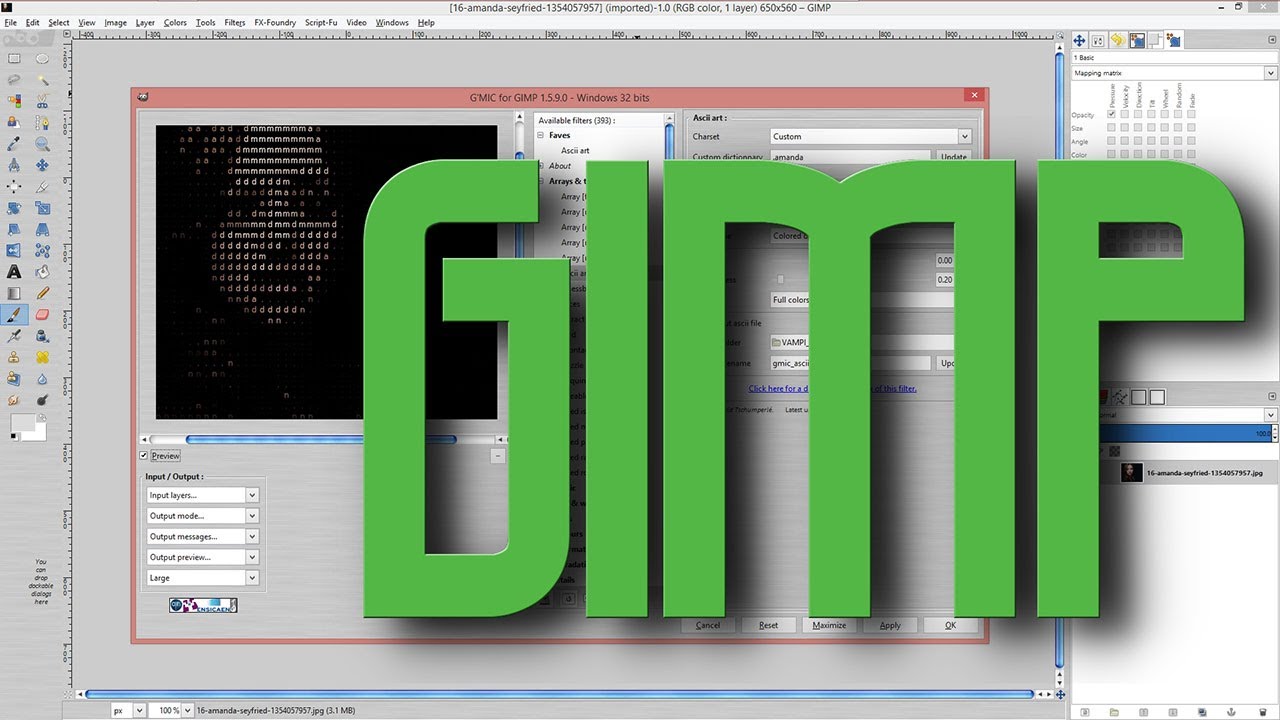The height and width of the screenshot is (720, 1280).
Task: Select the Free Select lasso tool
Action: [x=14, y=79]
